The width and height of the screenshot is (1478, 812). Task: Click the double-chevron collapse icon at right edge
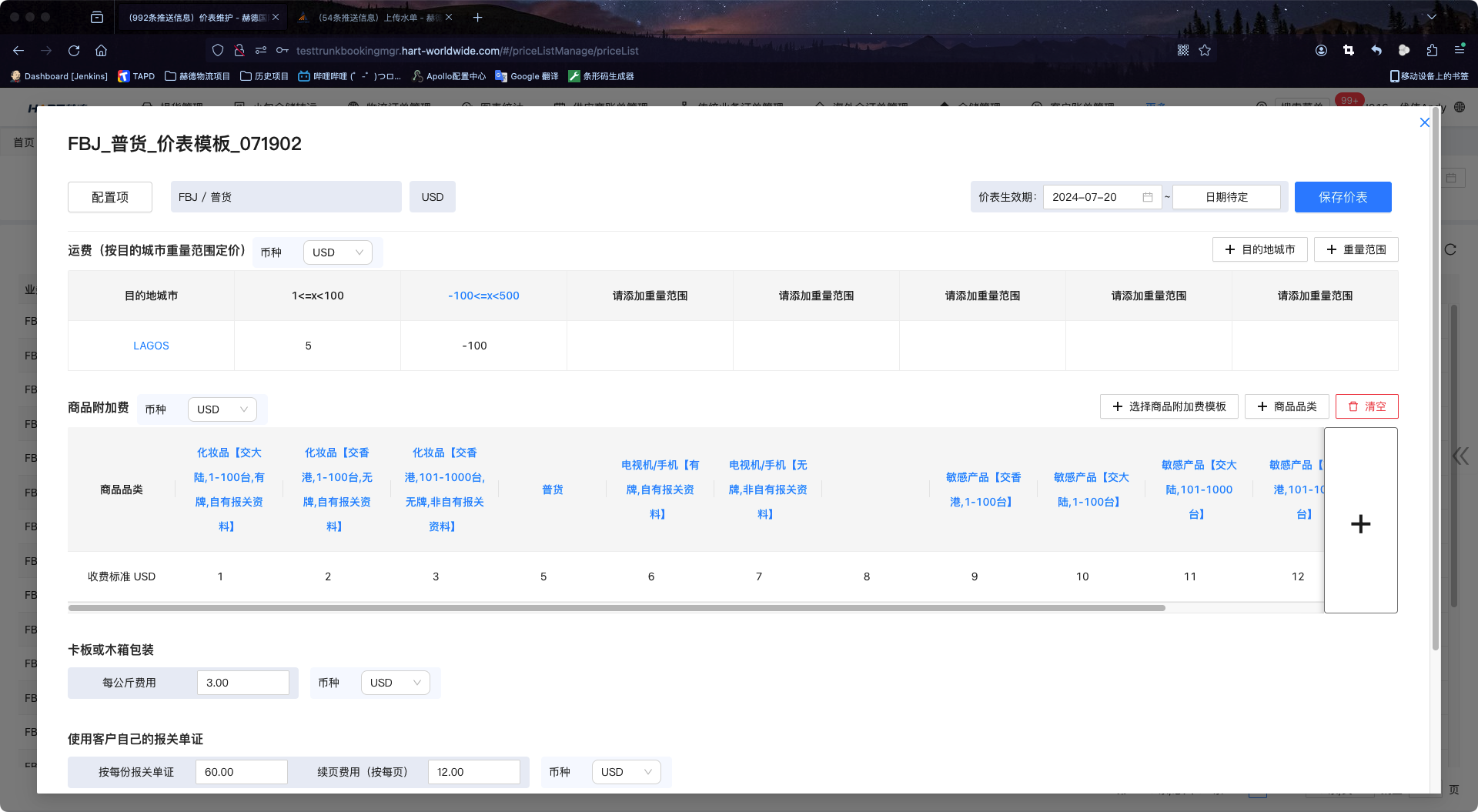pos(1460,456)
